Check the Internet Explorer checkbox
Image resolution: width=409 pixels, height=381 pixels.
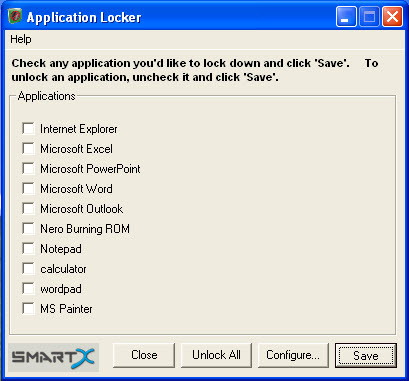[28, 129]
